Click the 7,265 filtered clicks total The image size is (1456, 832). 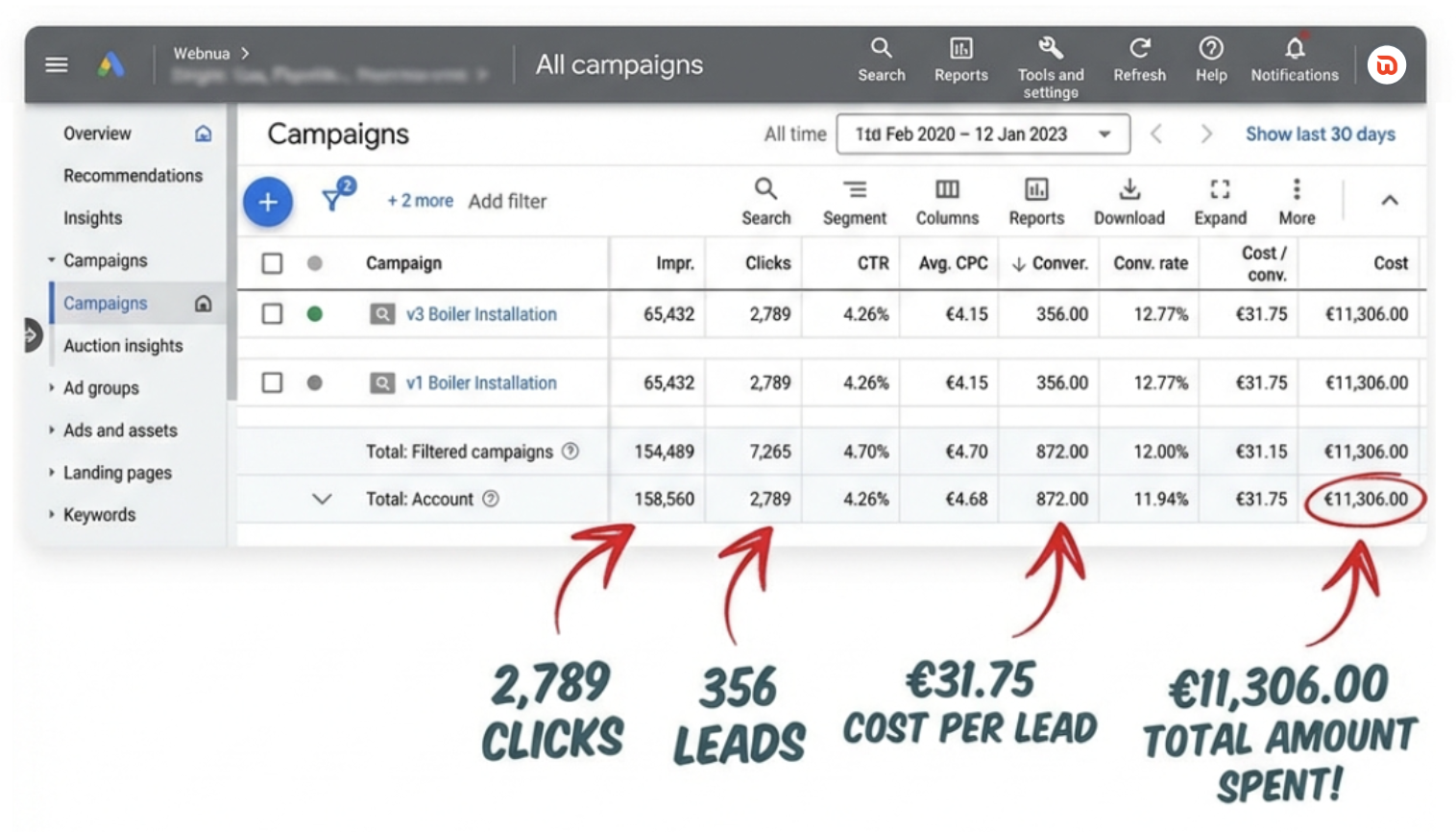[770, 452]
